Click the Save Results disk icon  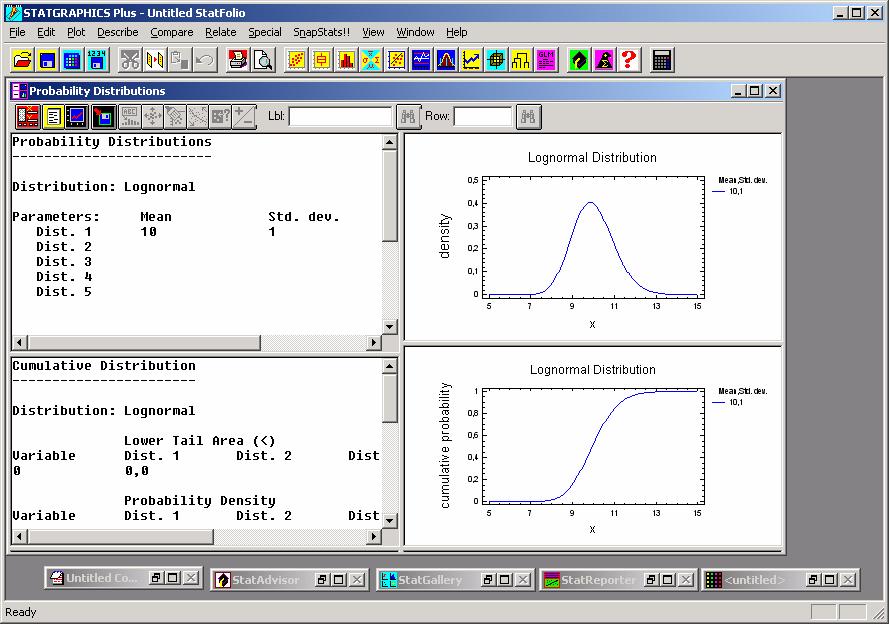103,117
